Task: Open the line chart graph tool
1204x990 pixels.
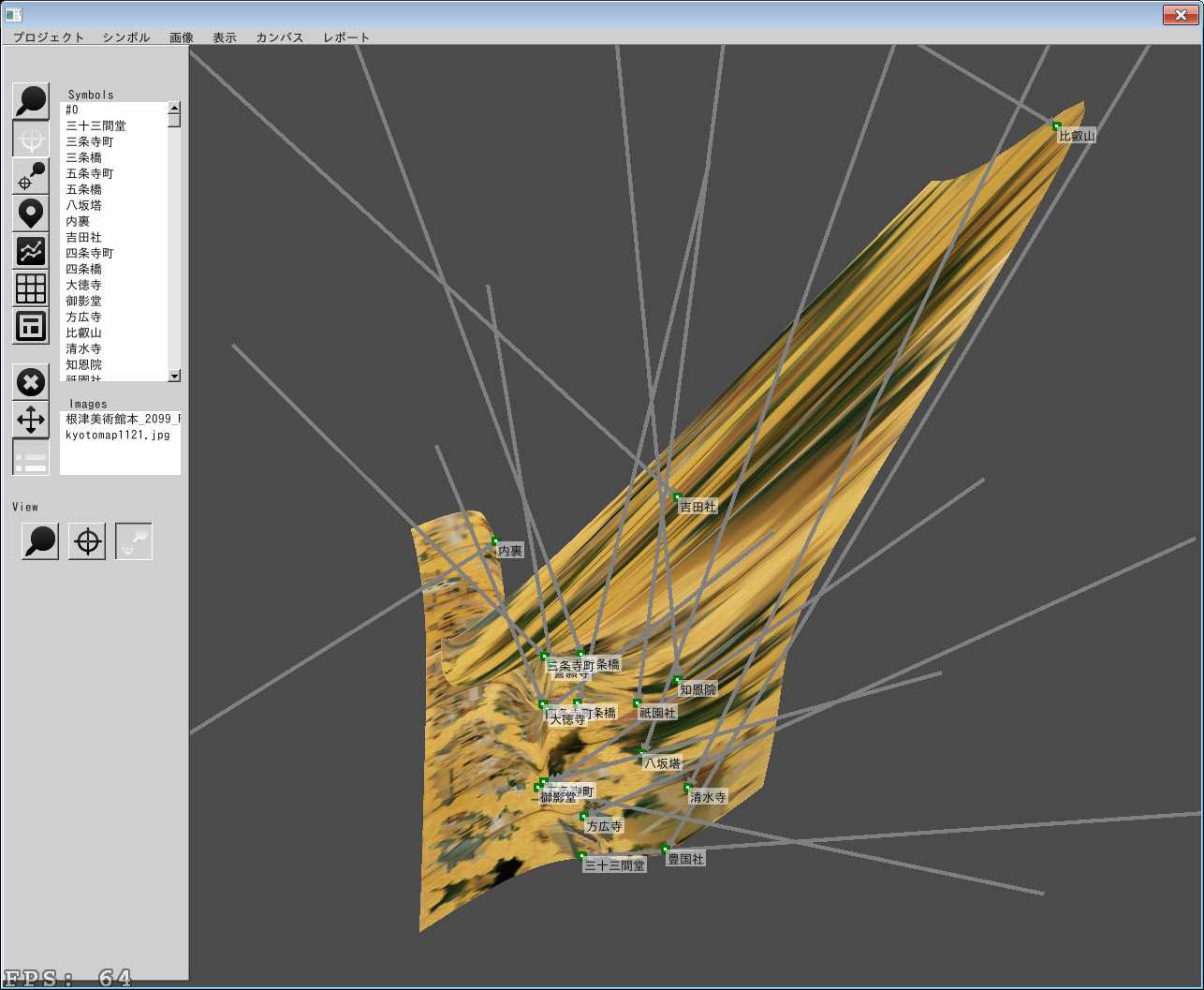Action: point(31,251)
